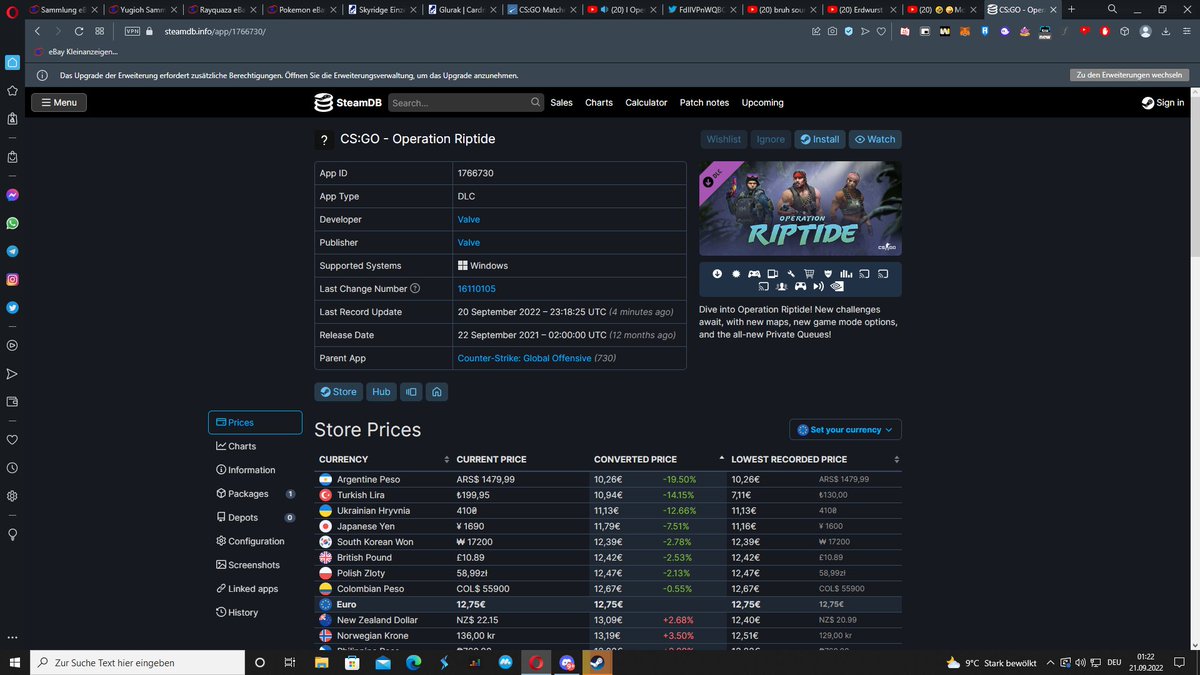The image size is (1200, 675).
Task: Sort by the Currency column
Action: click(x=383, y=459)
